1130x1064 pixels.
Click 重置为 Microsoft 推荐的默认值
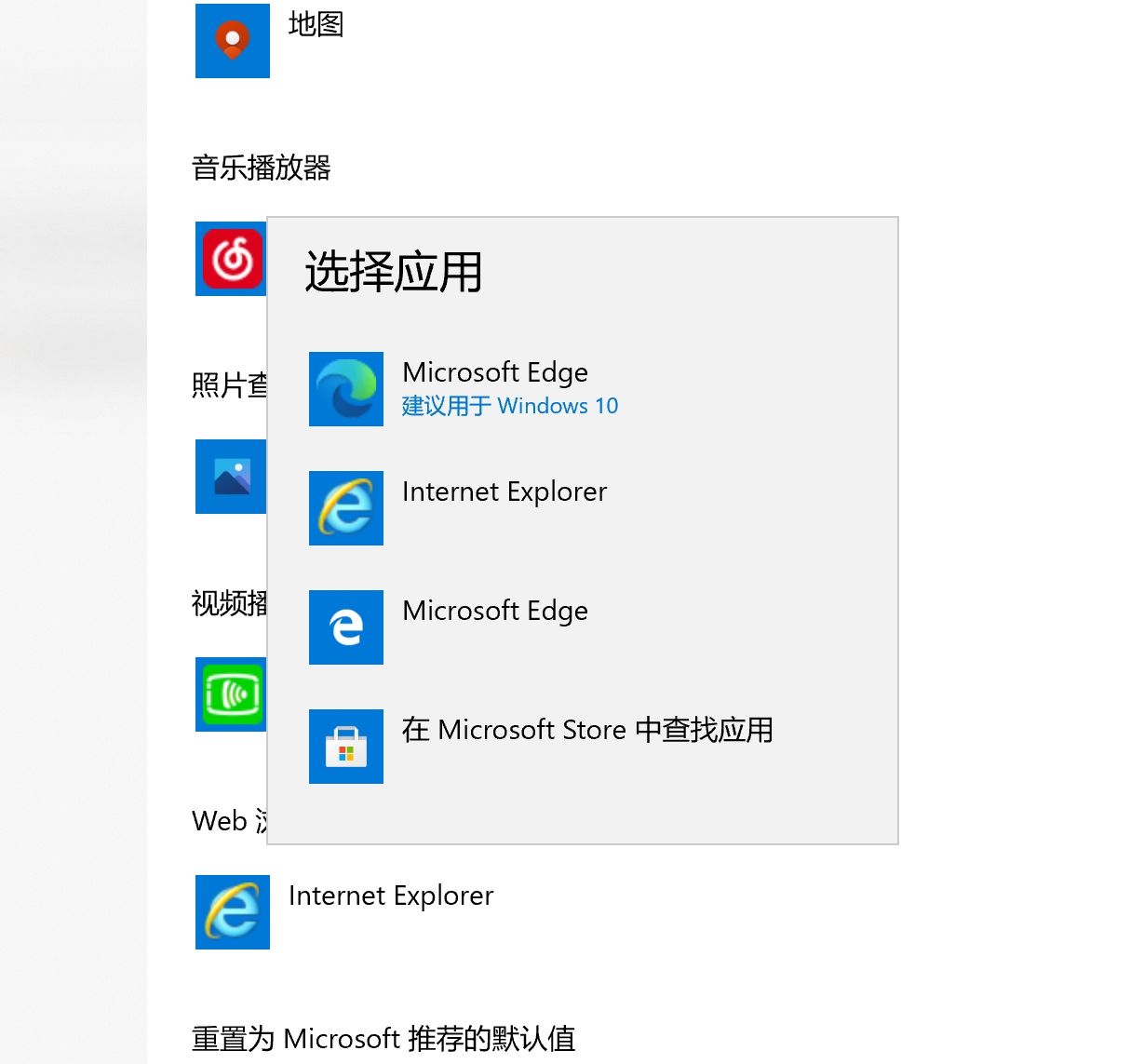[383, 1038]
